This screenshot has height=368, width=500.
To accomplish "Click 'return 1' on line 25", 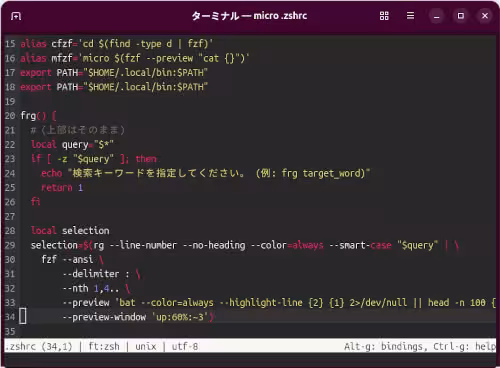I will click(62, 188).
